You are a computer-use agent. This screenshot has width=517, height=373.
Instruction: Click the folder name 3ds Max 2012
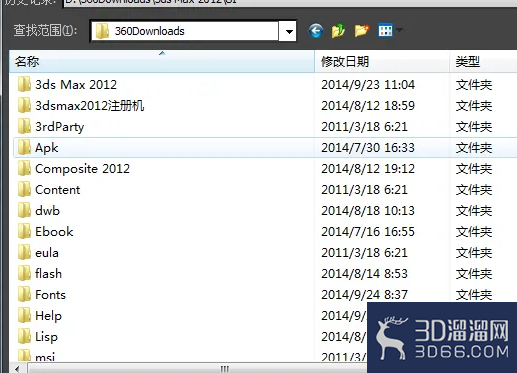(x=76, y=85)
